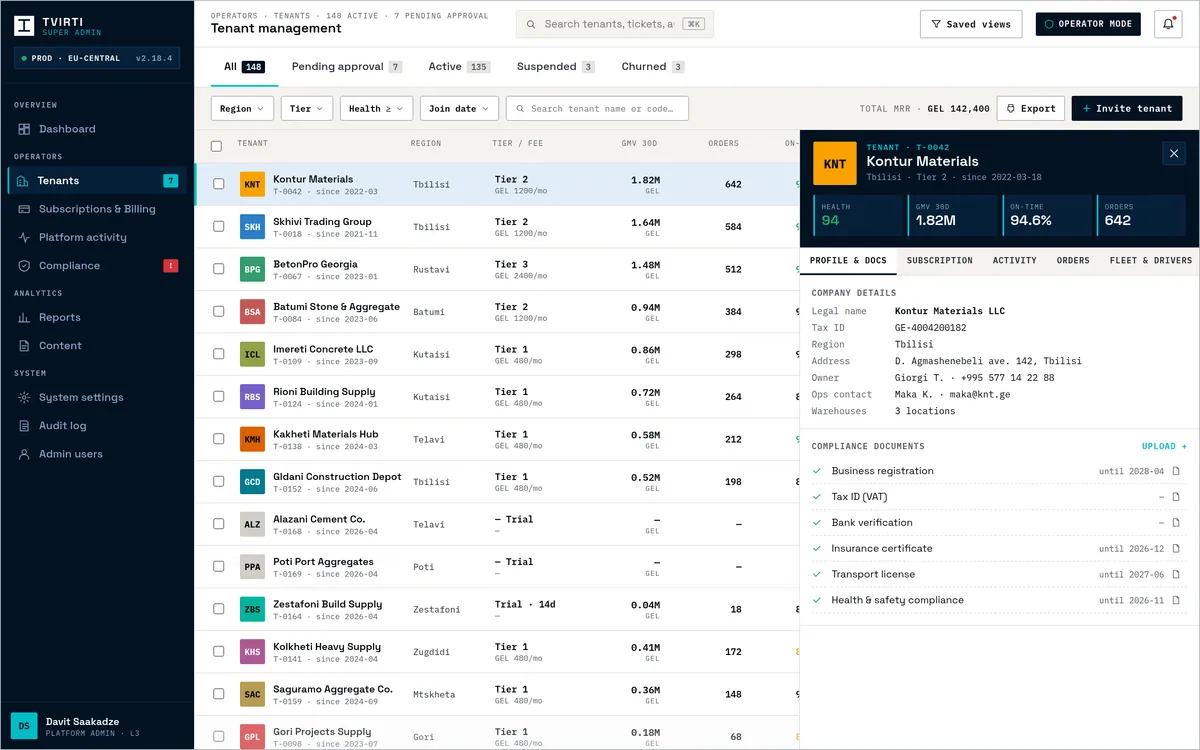1200x750 pixels.
Task: Click the DS user avatar
Action: click(24, 725)
